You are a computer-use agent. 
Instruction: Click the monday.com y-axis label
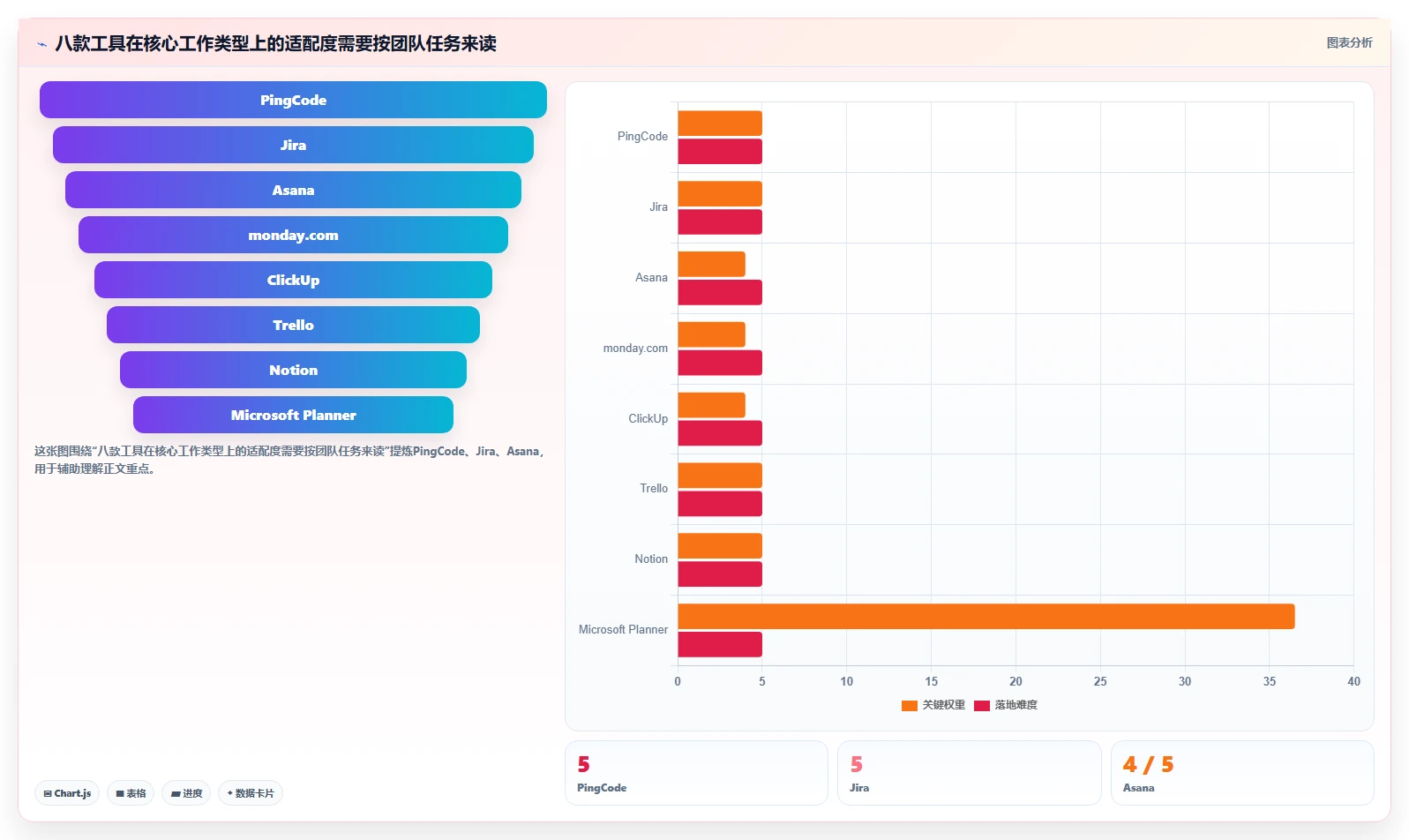635,349
